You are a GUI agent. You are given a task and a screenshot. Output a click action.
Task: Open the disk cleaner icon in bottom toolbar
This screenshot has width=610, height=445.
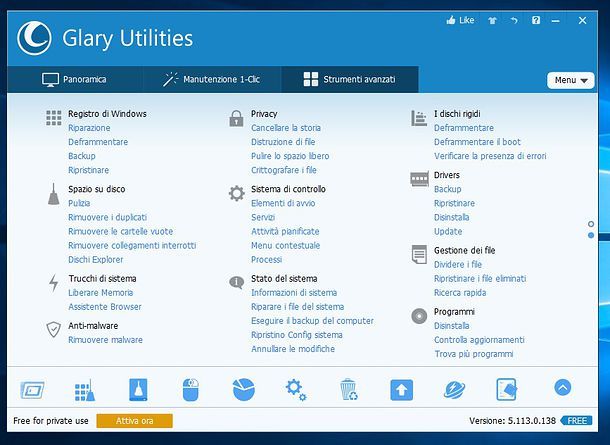coord(138,390)
